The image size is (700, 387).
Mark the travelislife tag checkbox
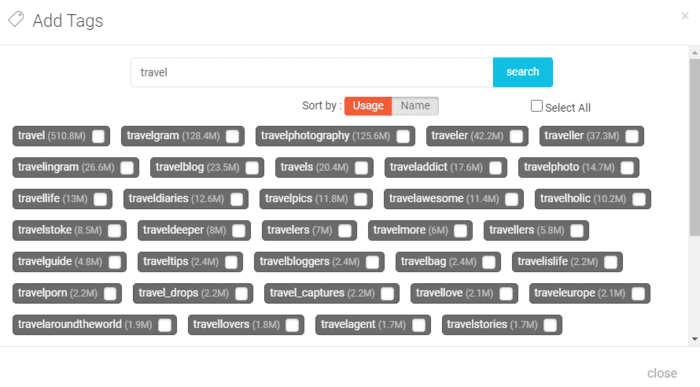[611, 262]
